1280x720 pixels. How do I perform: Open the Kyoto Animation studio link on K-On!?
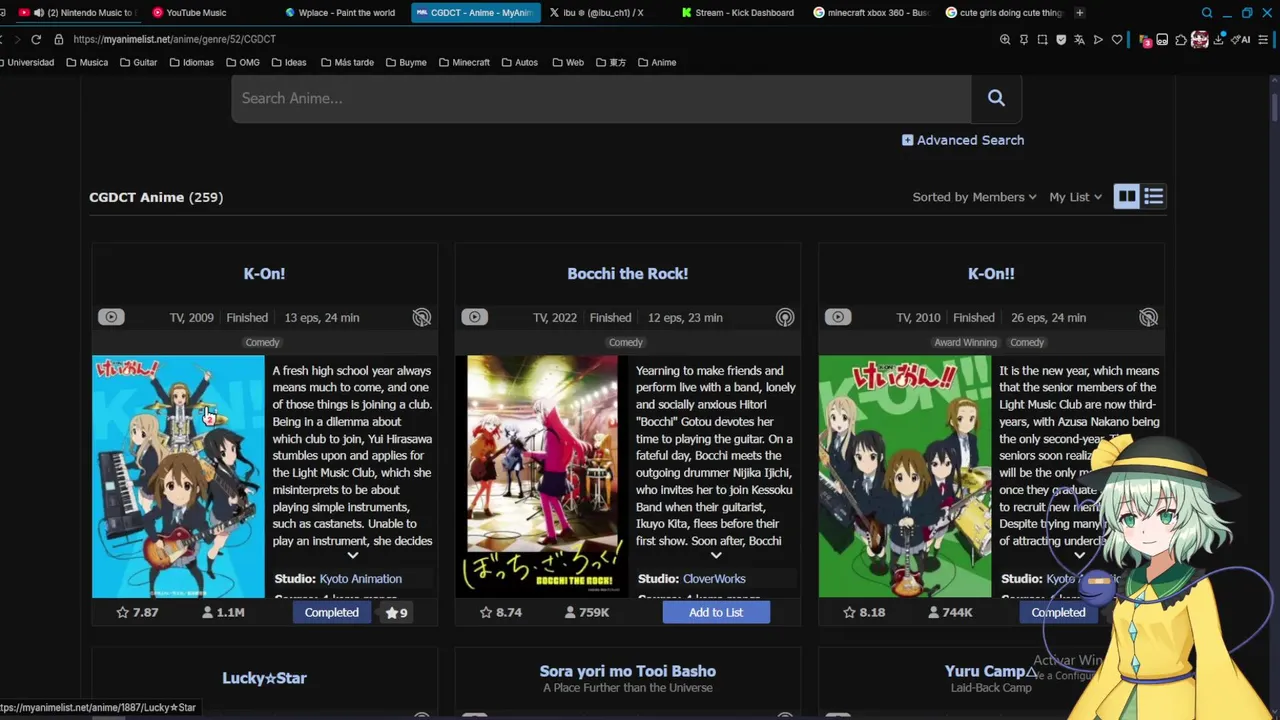point(360,579)
